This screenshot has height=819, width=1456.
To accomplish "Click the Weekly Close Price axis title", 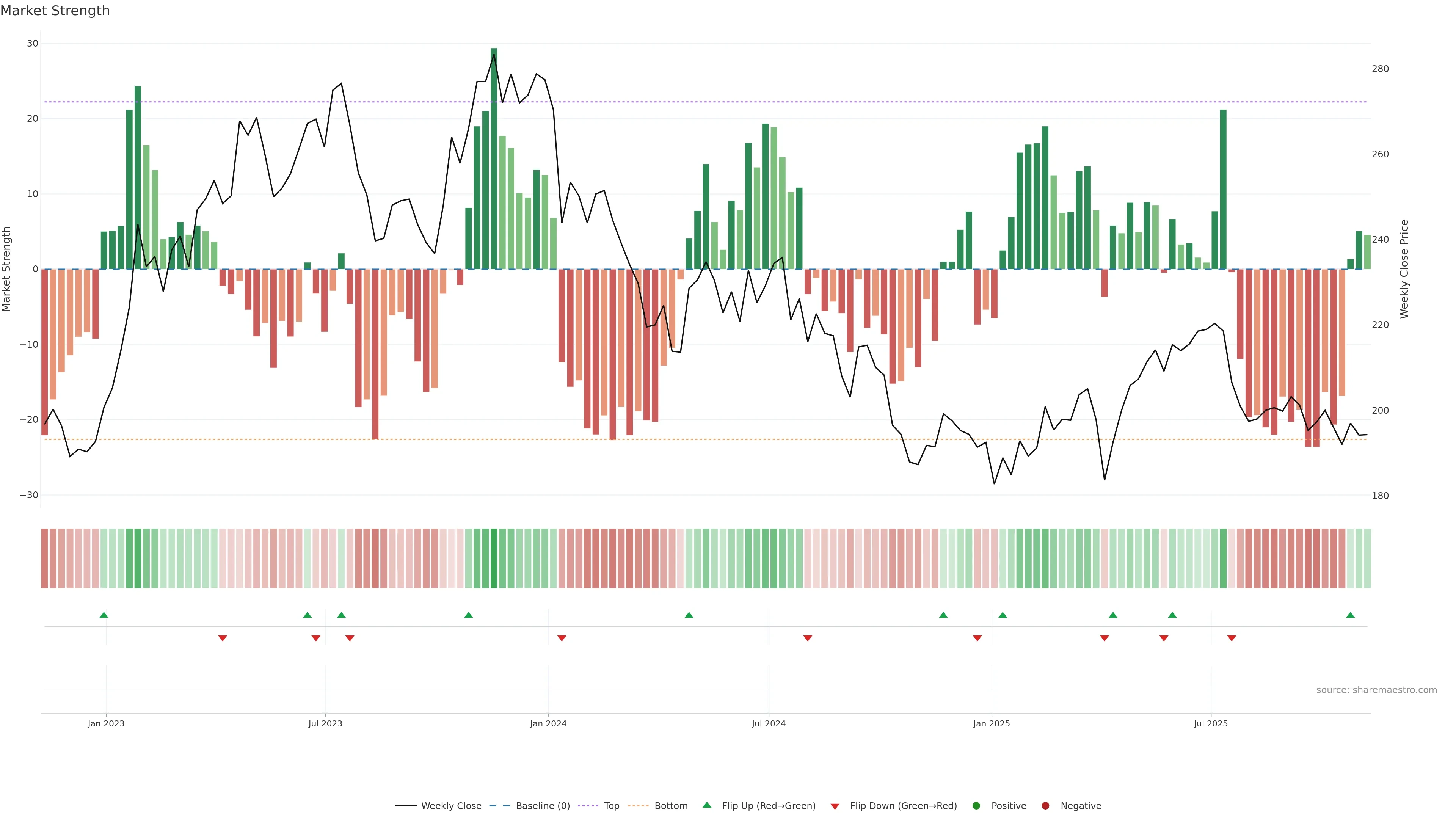I will (x=1404, y=269).
